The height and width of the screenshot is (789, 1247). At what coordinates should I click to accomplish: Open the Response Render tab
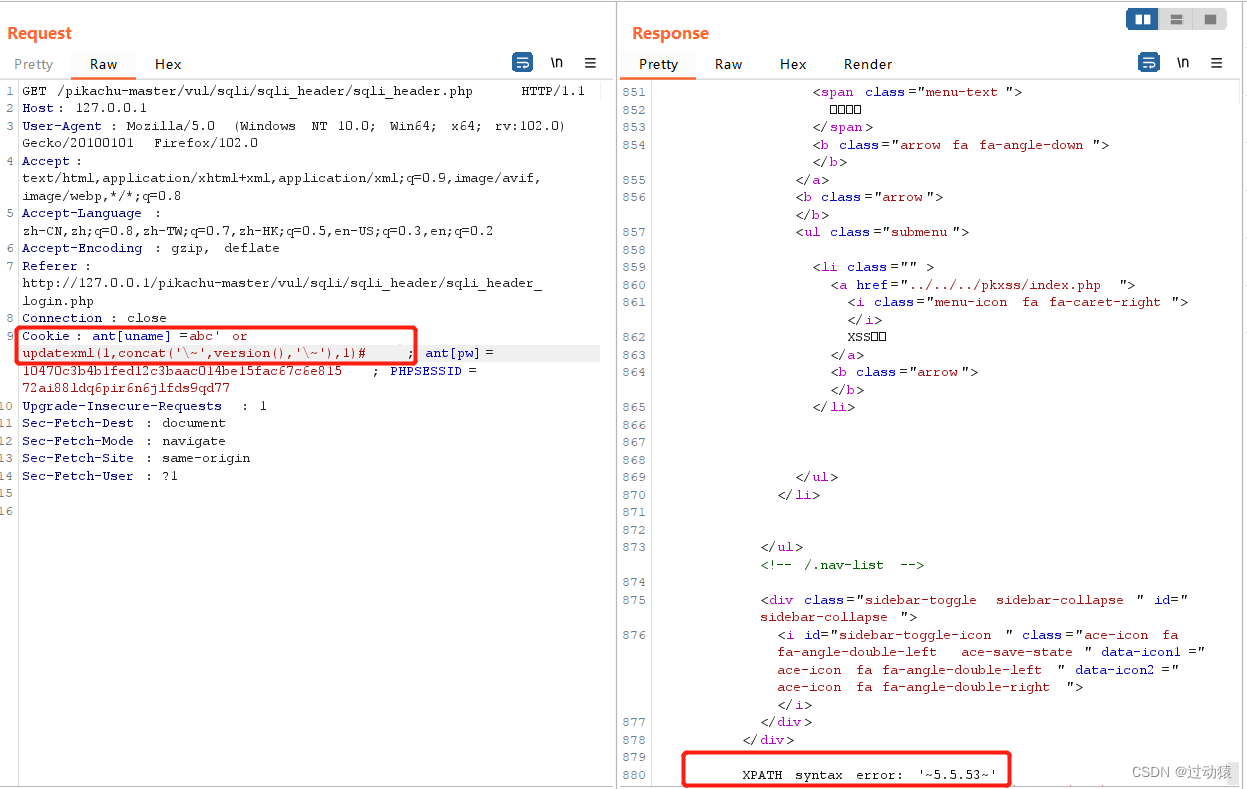(x=868, y=64)
